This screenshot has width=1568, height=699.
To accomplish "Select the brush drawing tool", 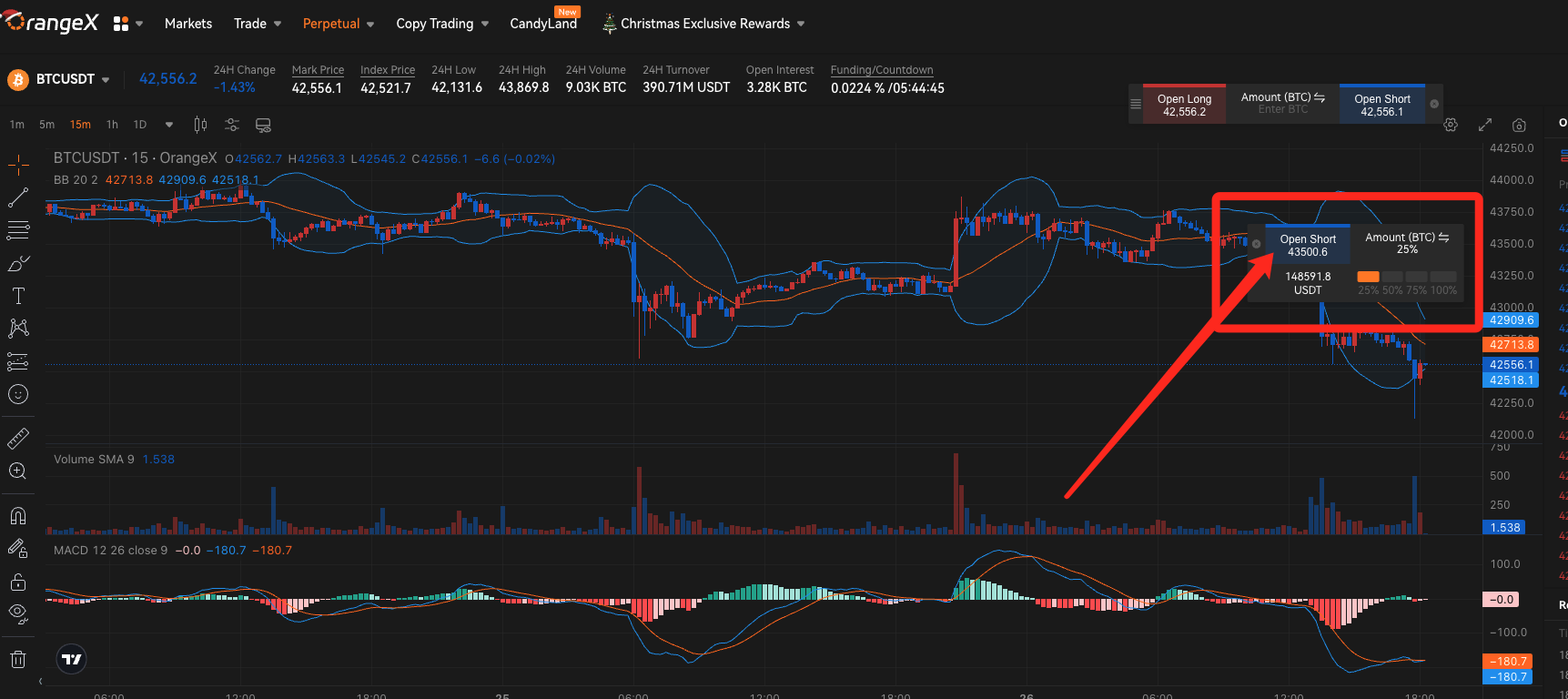I will (18, 263).
